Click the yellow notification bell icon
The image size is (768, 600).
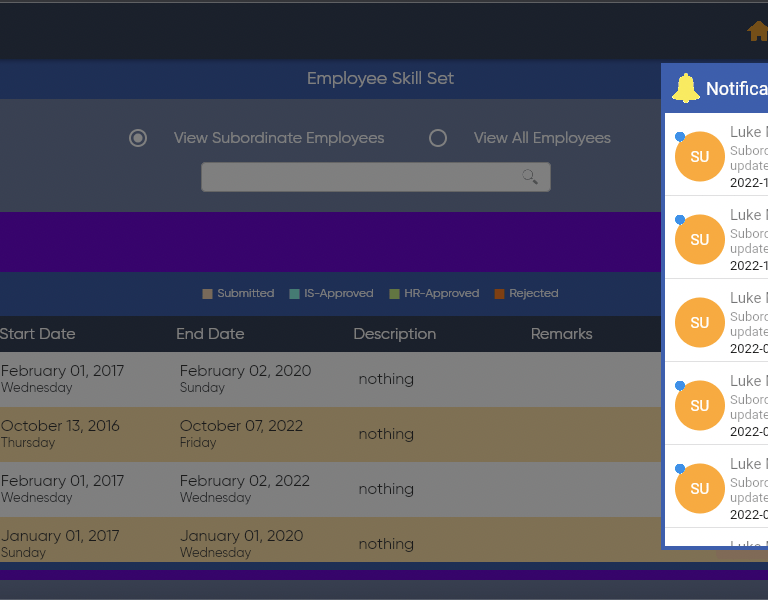[686, 88]
